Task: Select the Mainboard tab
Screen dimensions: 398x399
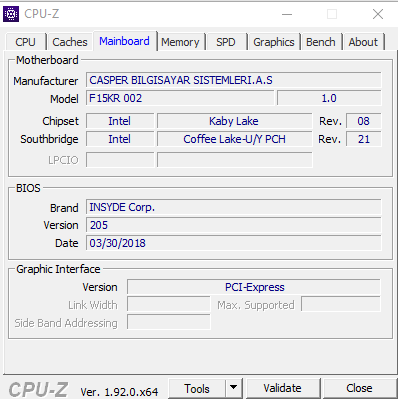Action: [124, 41]
